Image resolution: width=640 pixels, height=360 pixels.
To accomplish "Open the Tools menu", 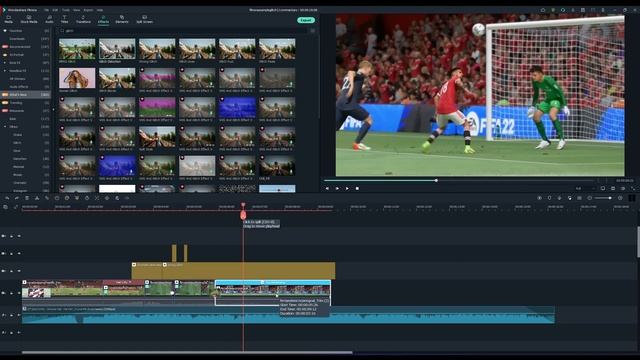I will point(66,10).
